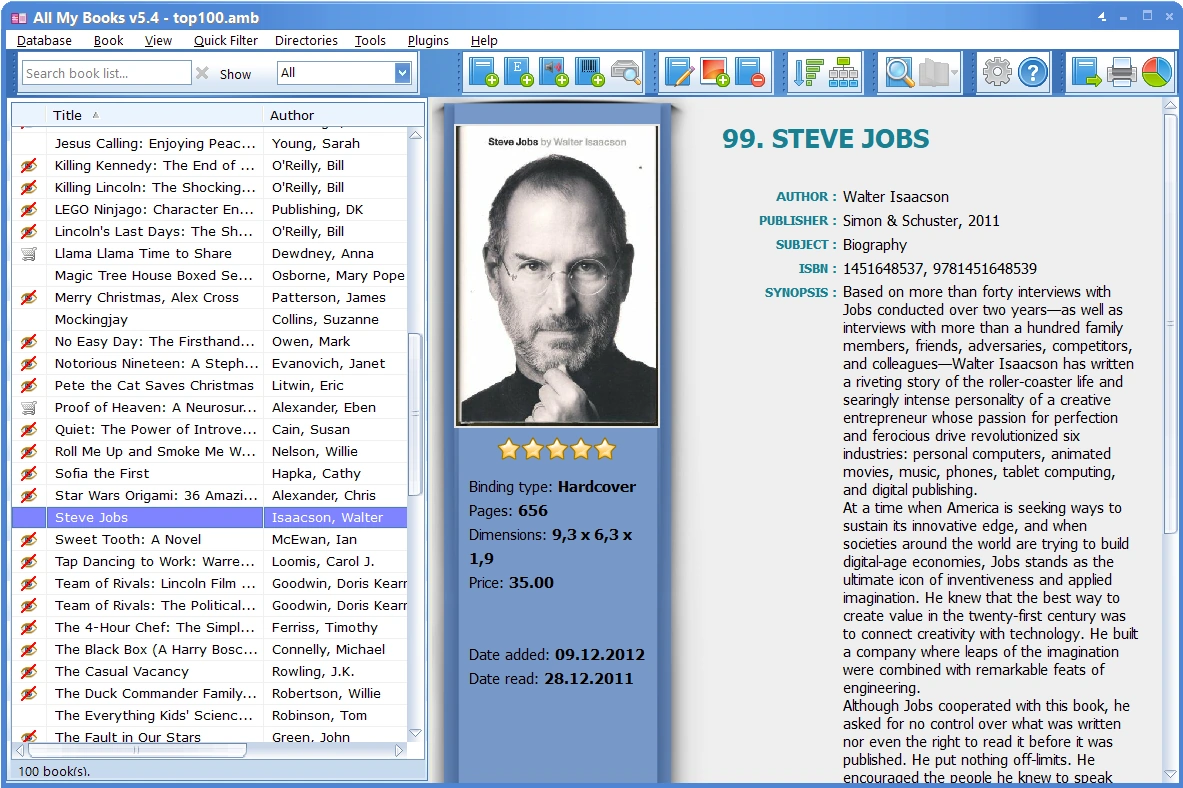Click the right arrow of the horizontal list scrollbar
This screenshot has width=1183, height=788.
pos(399,750)
